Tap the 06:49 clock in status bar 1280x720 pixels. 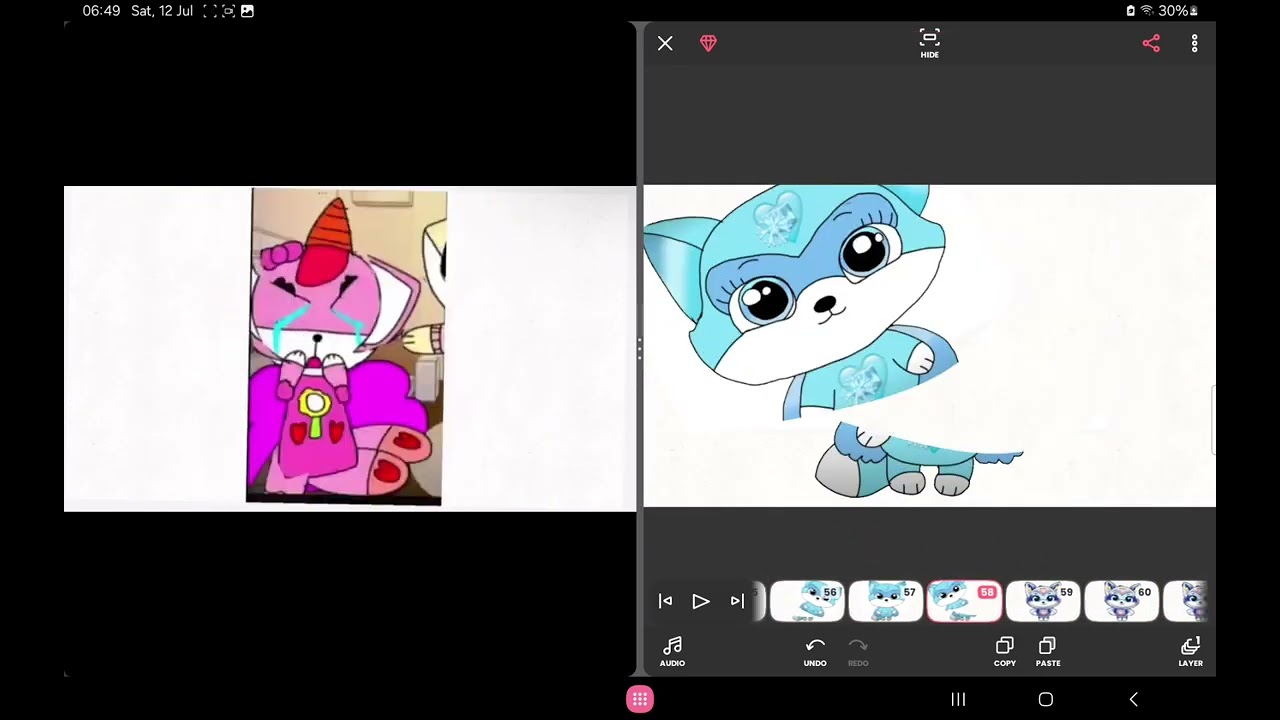101,11
